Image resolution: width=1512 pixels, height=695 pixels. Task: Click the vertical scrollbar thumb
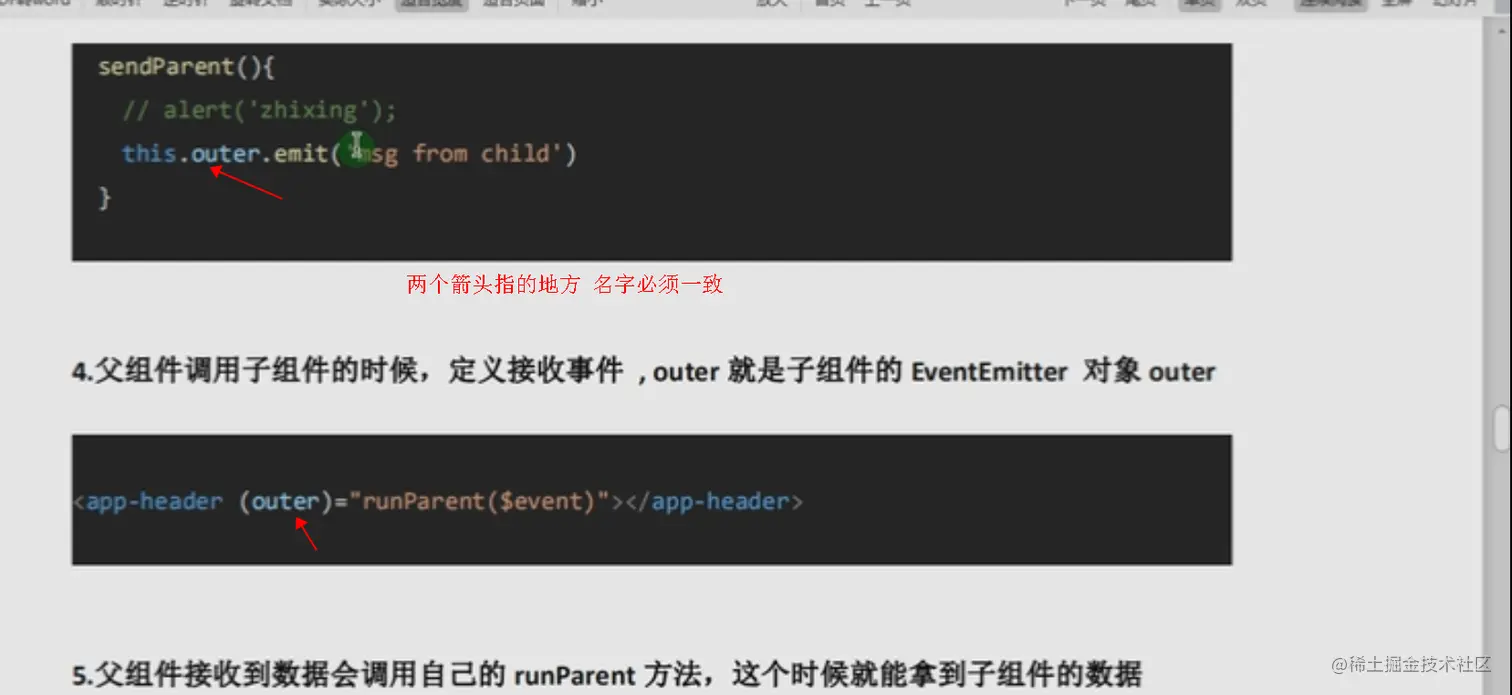[1501, 429]
